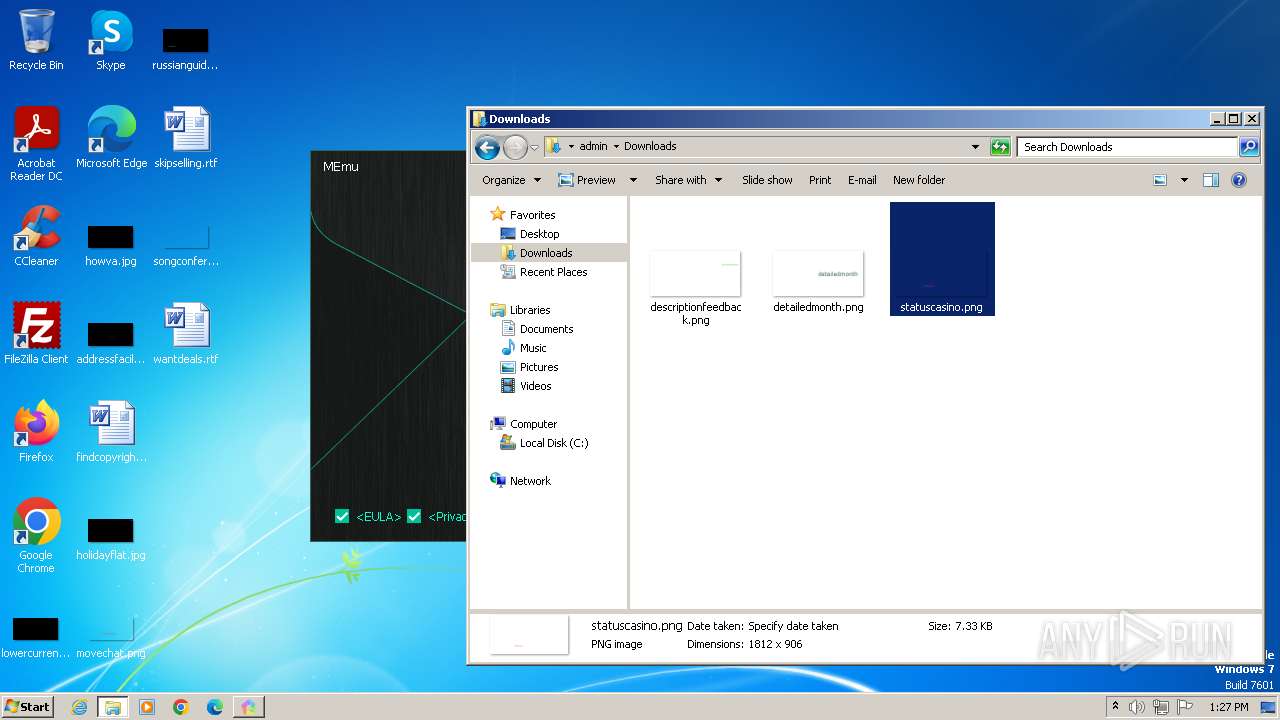Open Acrobat Reader DC shortcut

pos(36,144)
